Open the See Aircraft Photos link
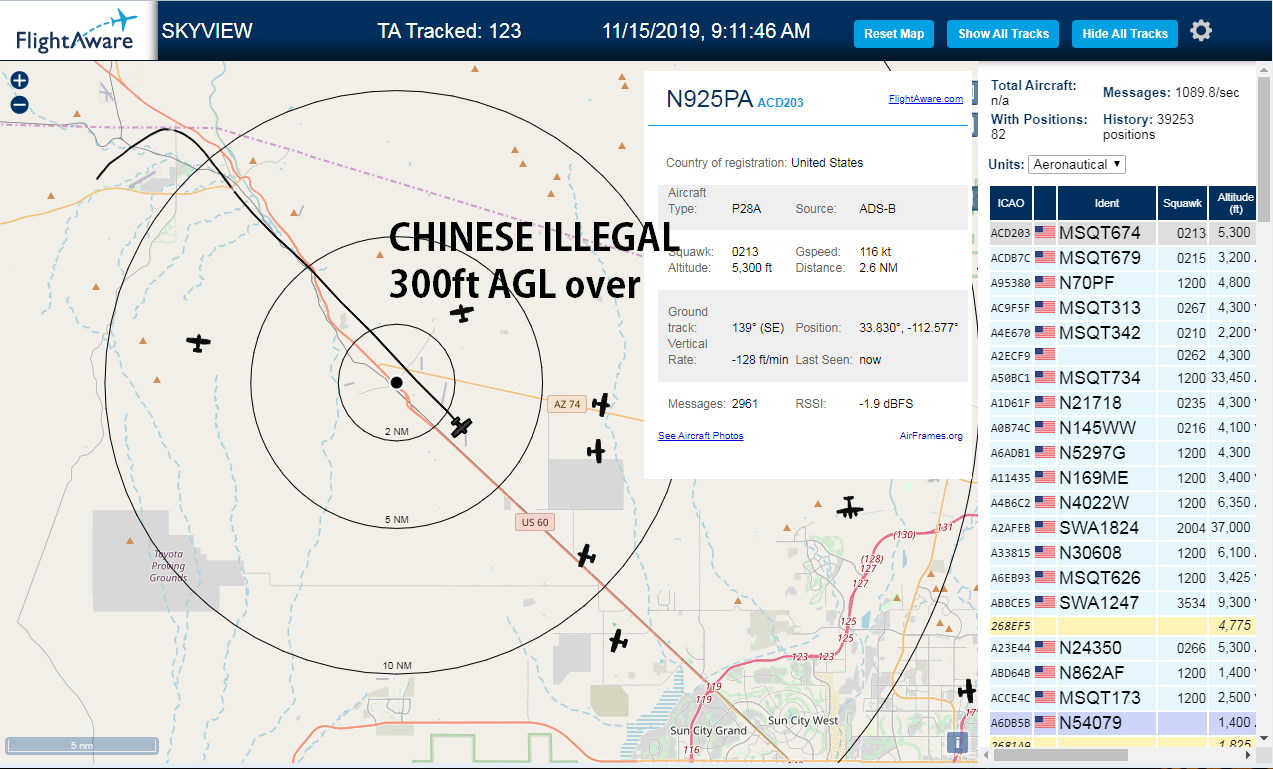This screenshot has height=769, width=1273. [700, 435]
